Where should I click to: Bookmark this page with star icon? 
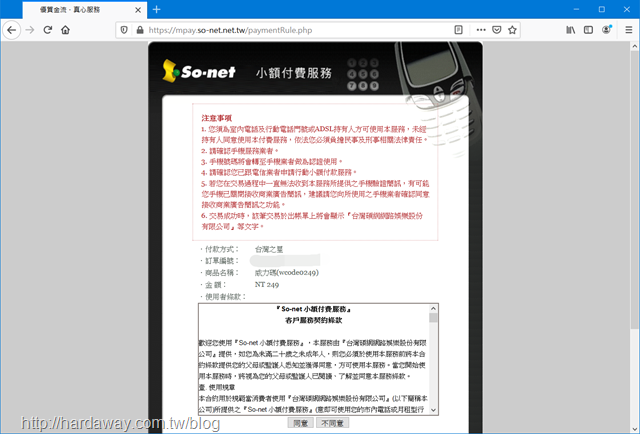tap(512, 30)
